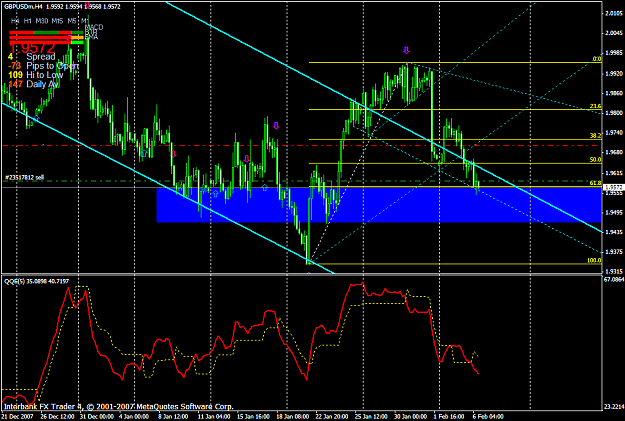Click the blue up arrow on lower channel line near 21 Dec
The width and height of the screenshot is (625, 421).
click(36, 118)
